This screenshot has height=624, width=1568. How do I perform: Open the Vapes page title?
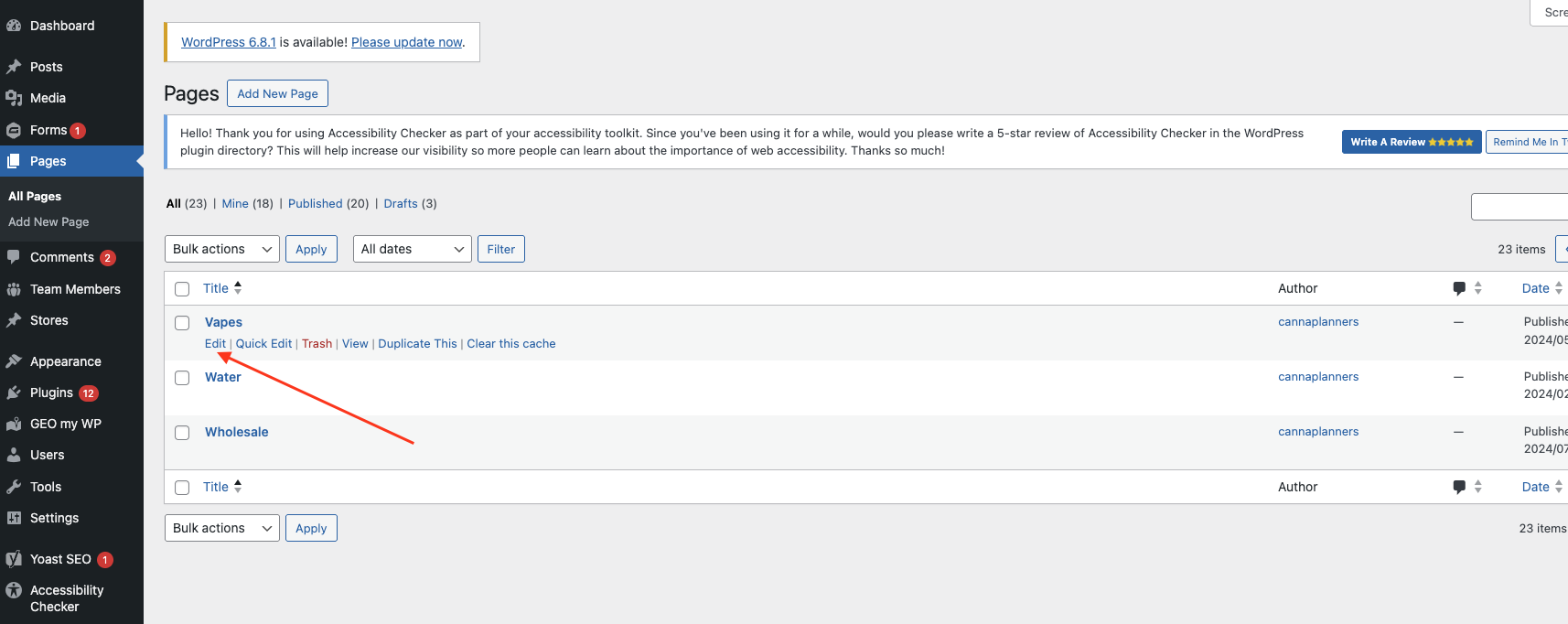click(224, 322)
